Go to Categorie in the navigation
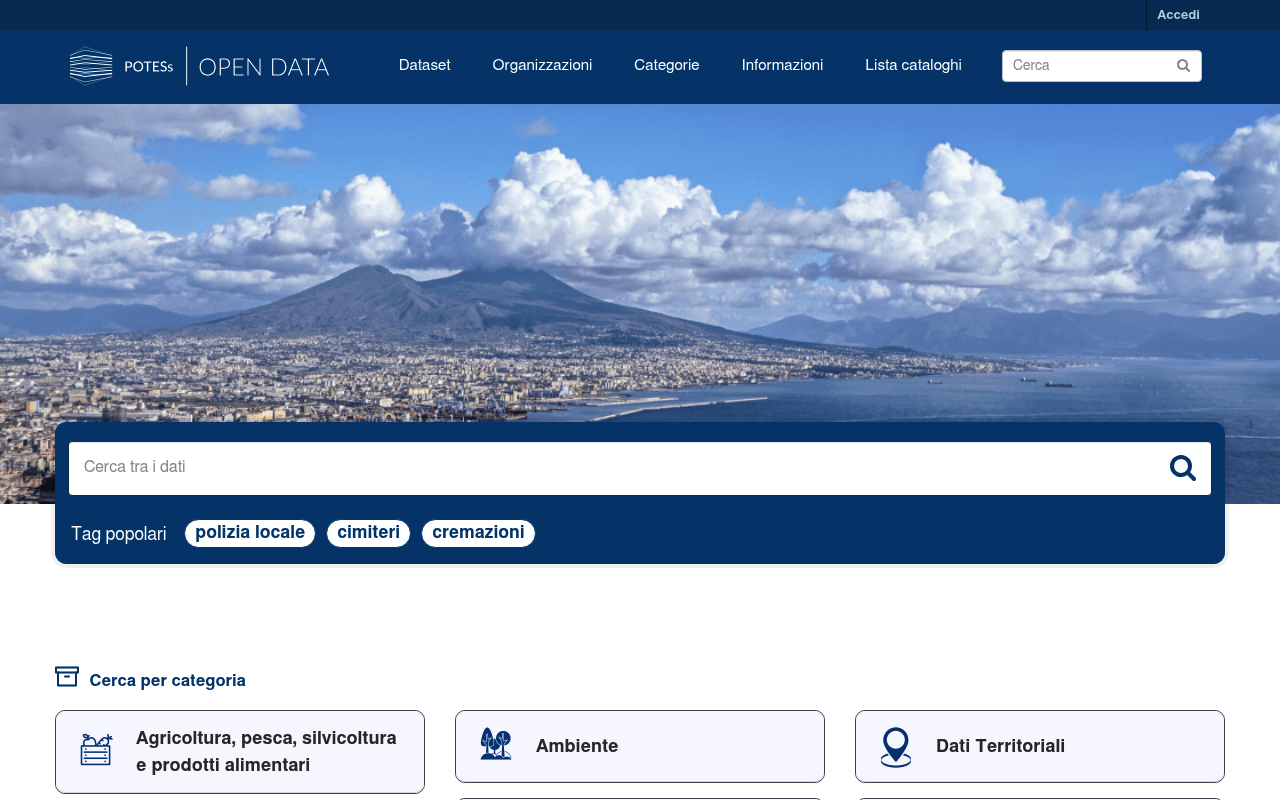This screenshot has width=1280, height=800. click(x=667, y=66)
